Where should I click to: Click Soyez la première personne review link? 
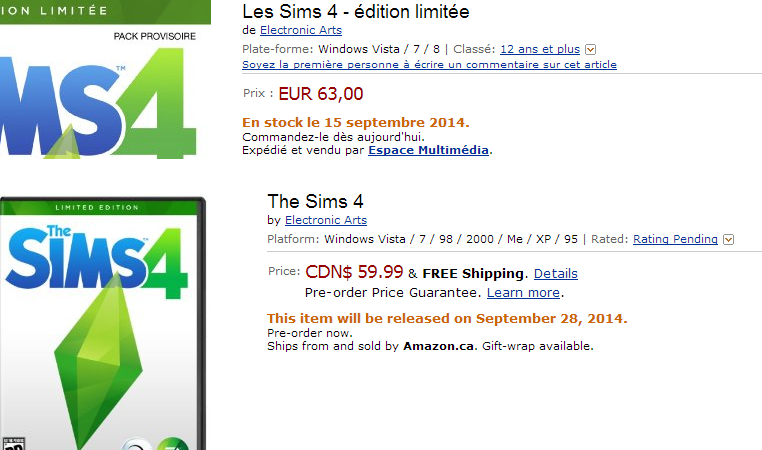[429, 65]
